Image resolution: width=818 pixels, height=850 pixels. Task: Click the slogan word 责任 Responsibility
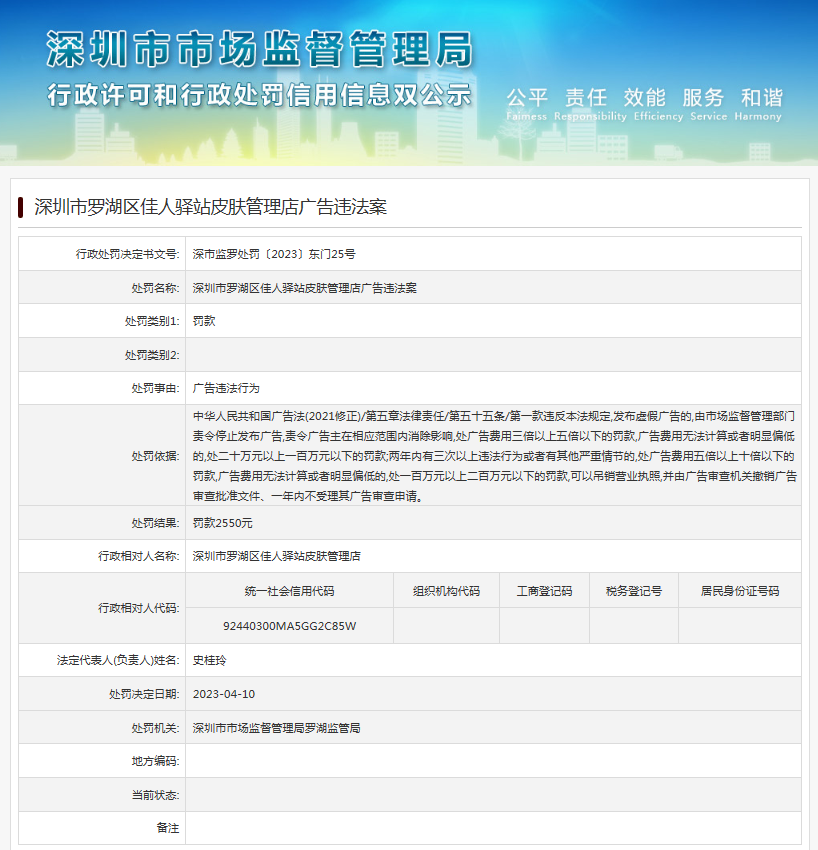point(590,104)
